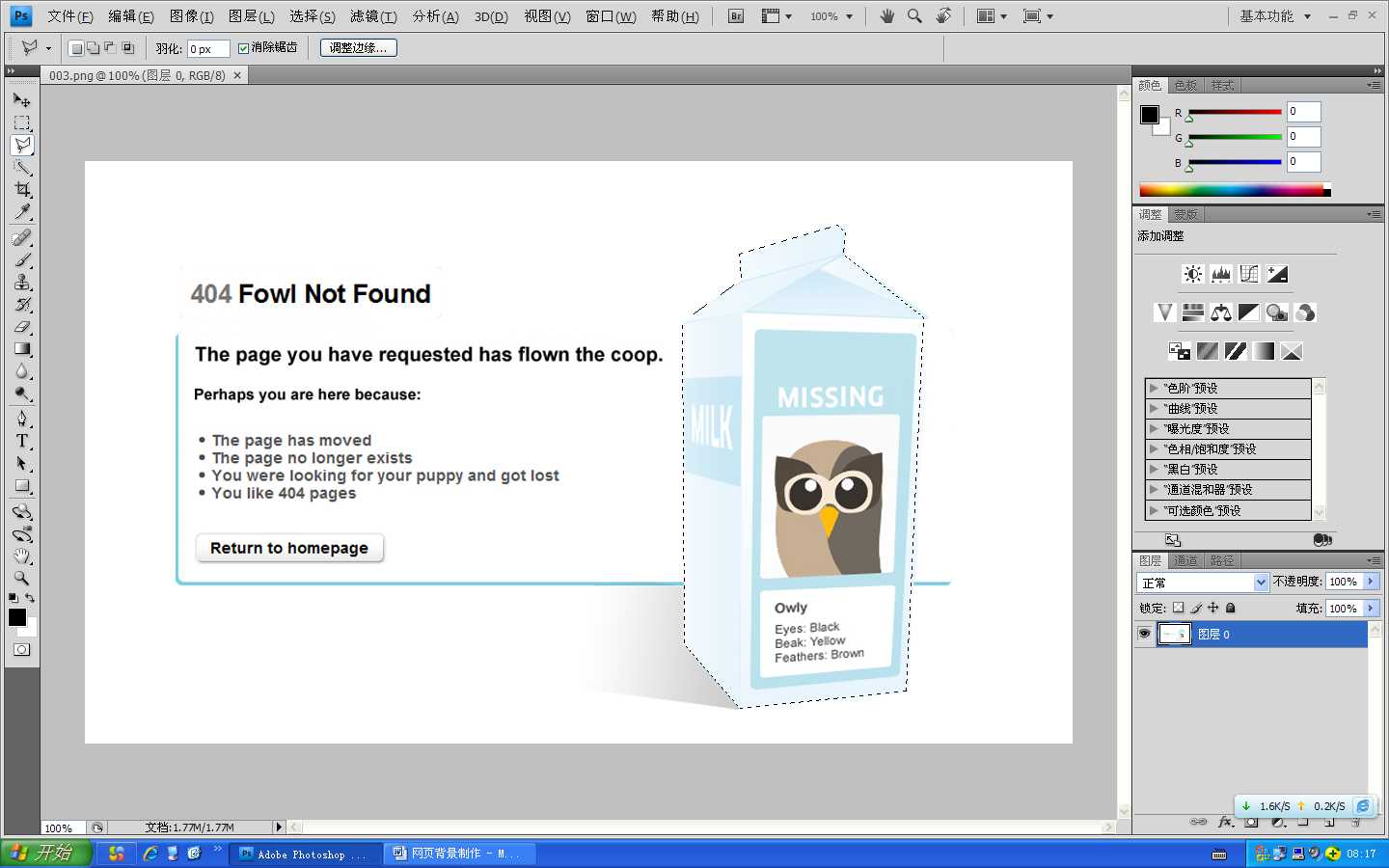The image size is (1389, 868).
Task: Toggle Quick Mask mode
Action: click(x=21, y=649)
